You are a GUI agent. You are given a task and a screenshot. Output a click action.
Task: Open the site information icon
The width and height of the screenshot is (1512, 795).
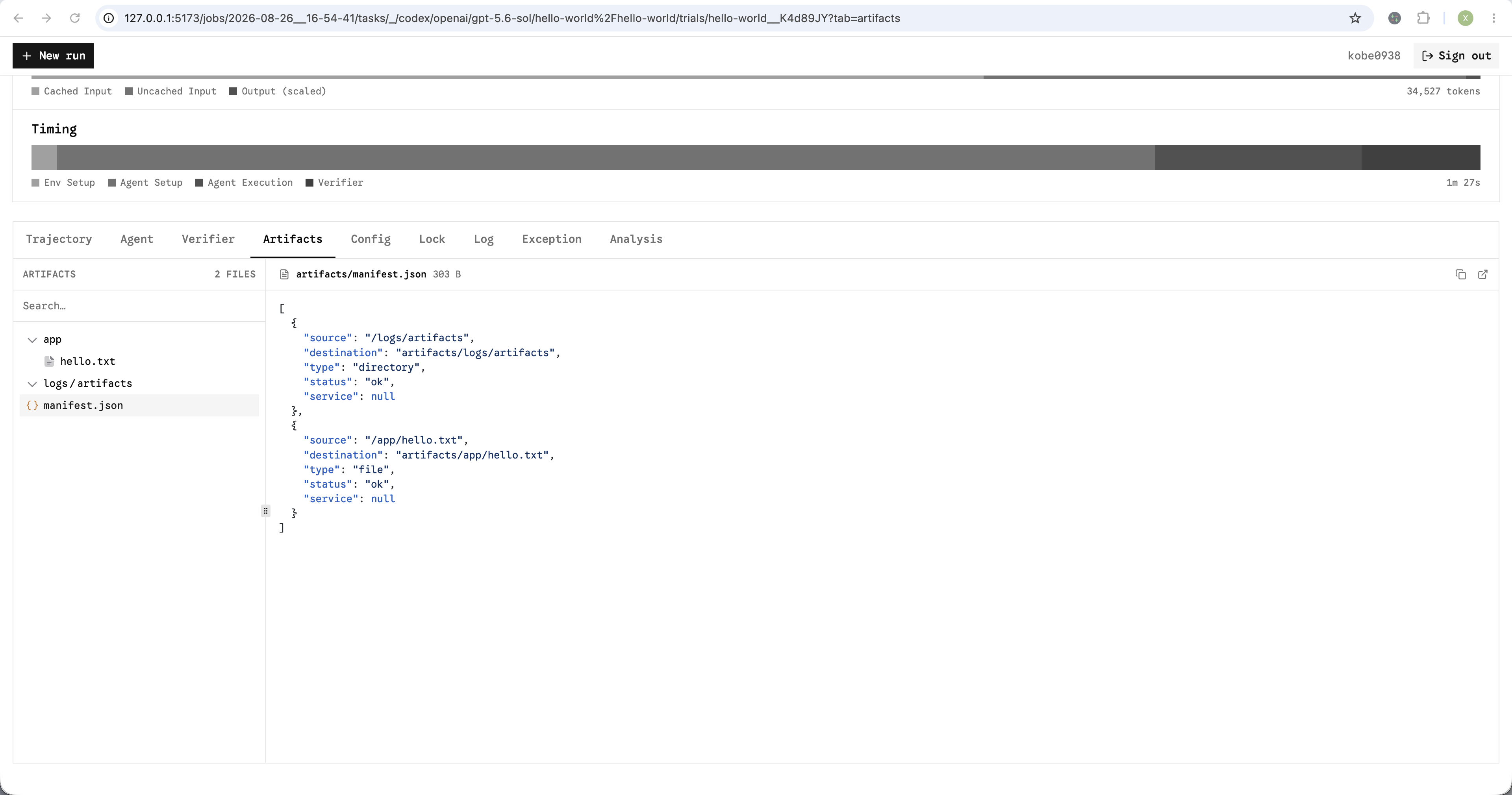click(109, 18)
